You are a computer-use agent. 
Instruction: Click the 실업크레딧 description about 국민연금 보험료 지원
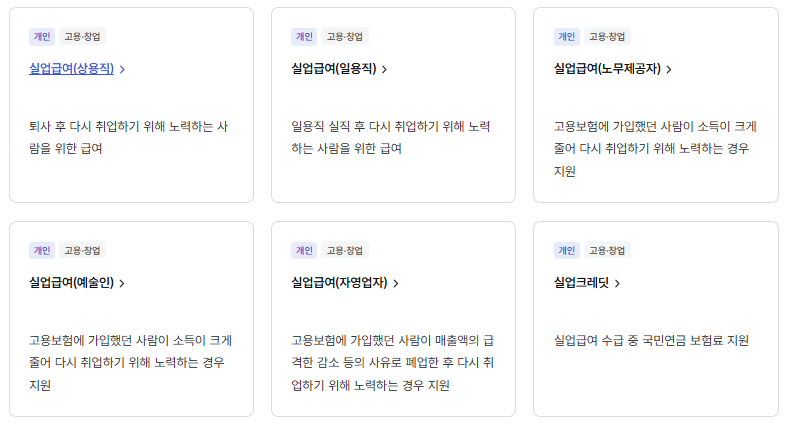pos(651,341)
